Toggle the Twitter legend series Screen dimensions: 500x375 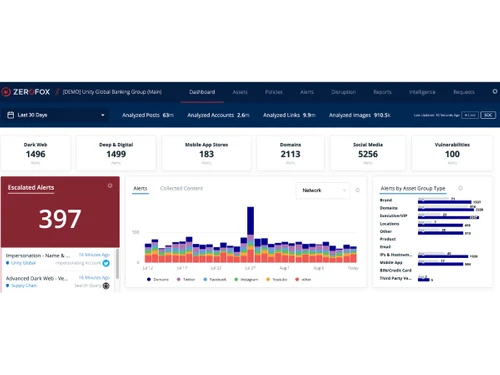tap(186, 279)
